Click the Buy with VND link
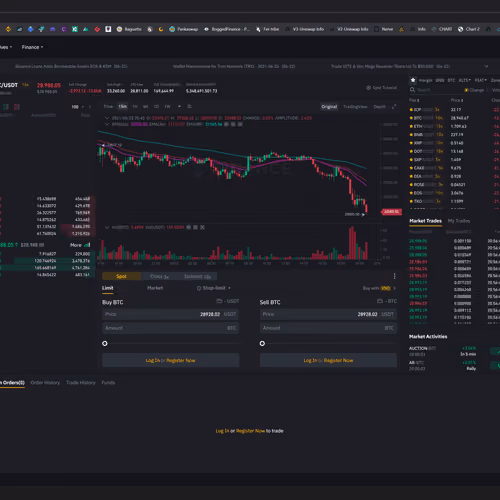 click(x=379, y=288)
